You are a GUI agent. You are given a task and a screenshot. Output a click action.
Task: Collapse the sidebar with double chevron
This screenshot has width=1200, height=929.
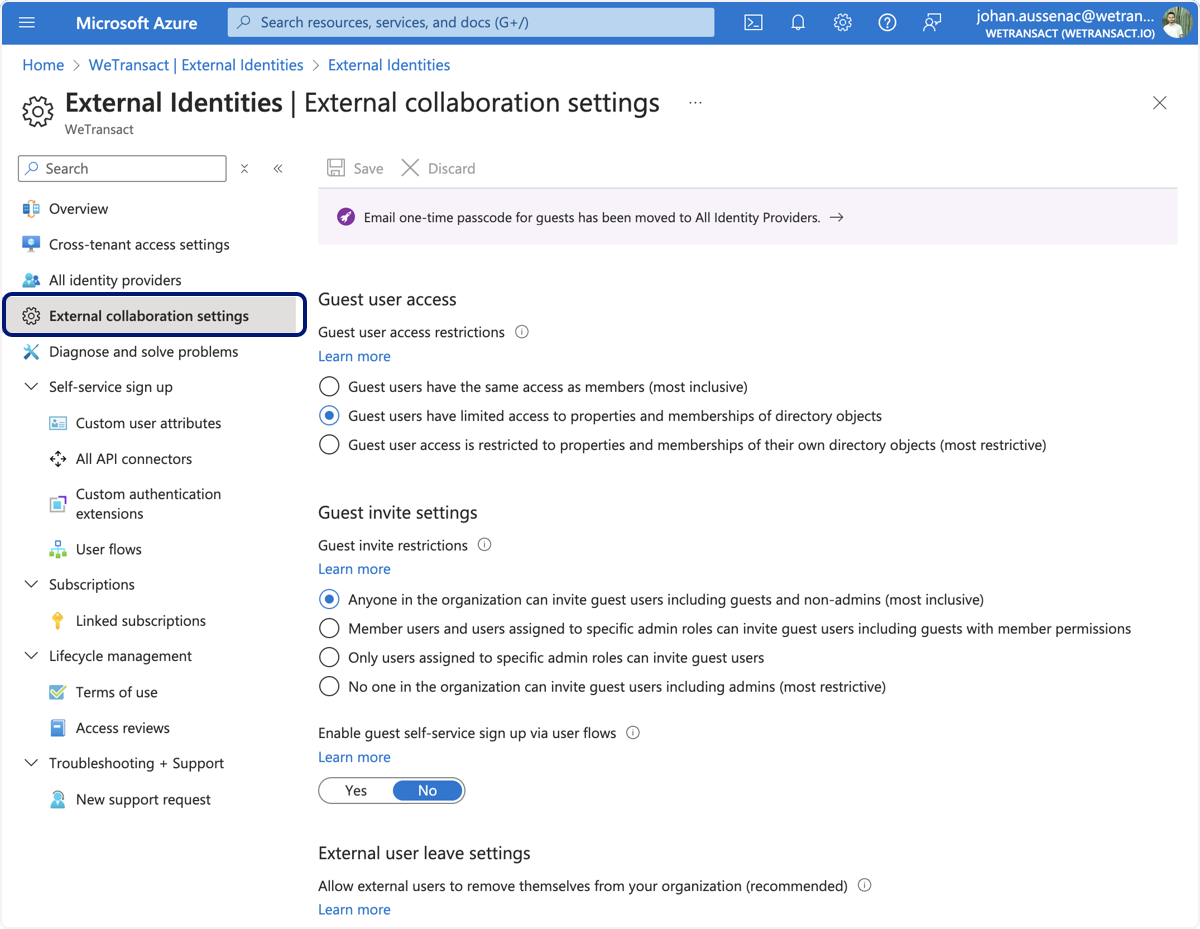point(278,169)
